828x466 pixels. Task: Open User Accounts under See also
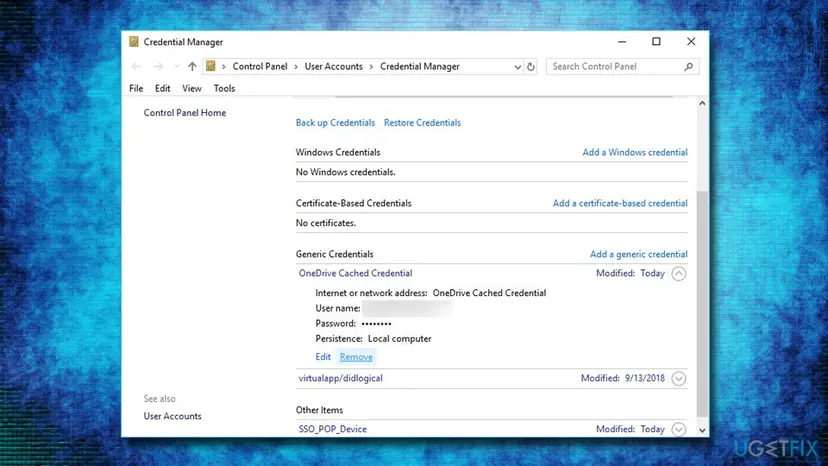[x=173, y=416]
